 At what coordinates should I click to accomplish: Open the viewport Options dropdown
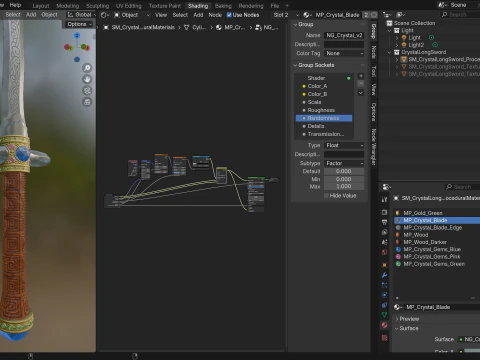coord(80,24)
